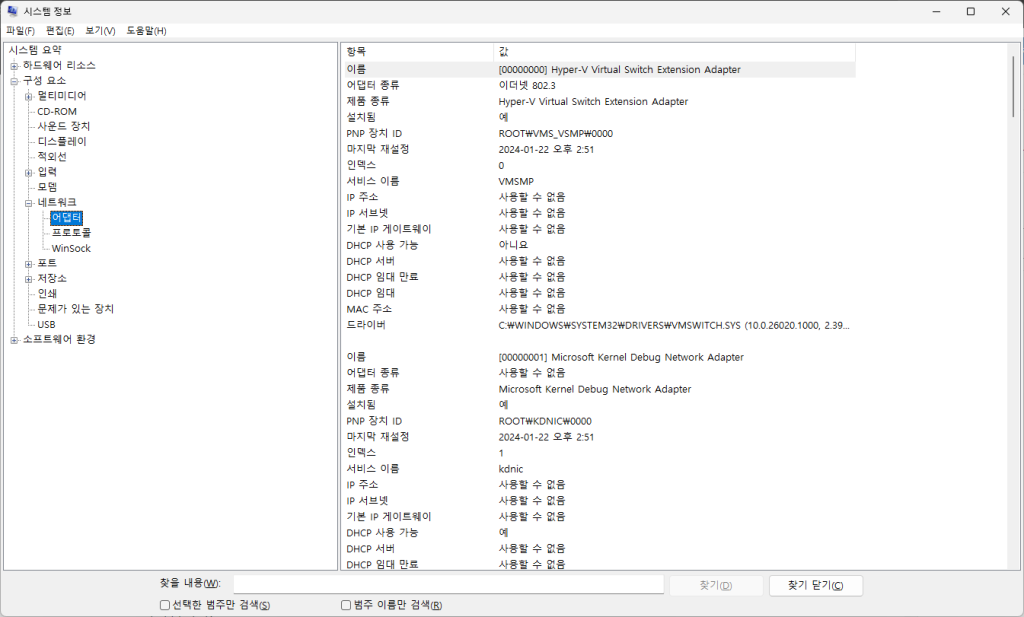1024x617 pixels.
Task: Select the highlighted 어댑터 item
Action: (x=67, y=217)
